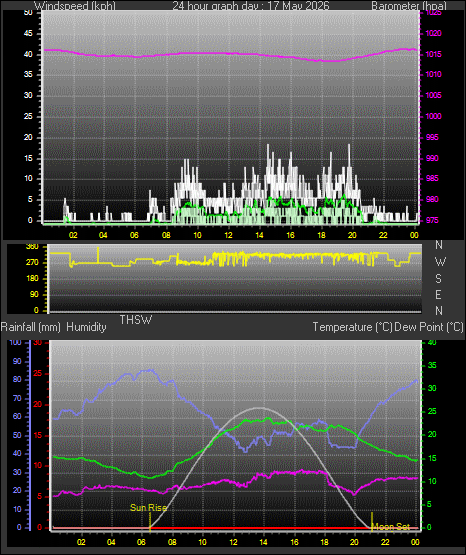Click the Sun Rise marker label

(x=148, y=508)
